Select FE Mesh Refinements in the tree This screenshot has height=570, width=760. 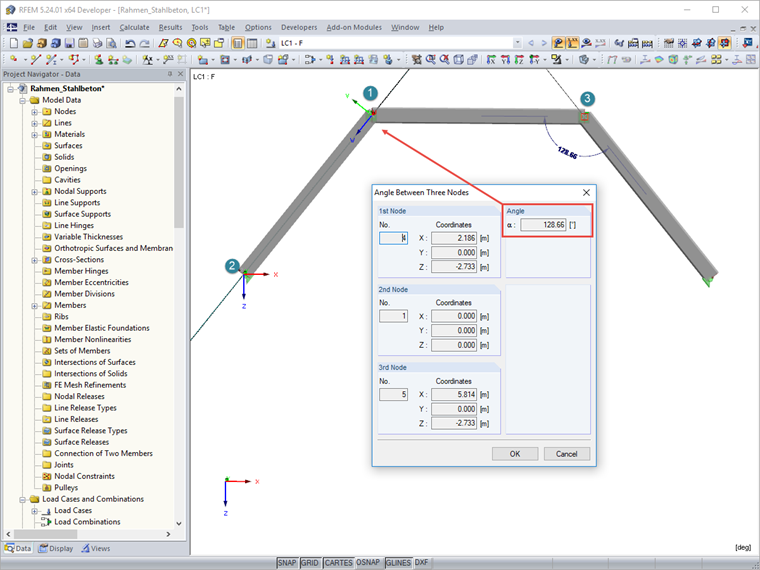(x=90, y=385)
